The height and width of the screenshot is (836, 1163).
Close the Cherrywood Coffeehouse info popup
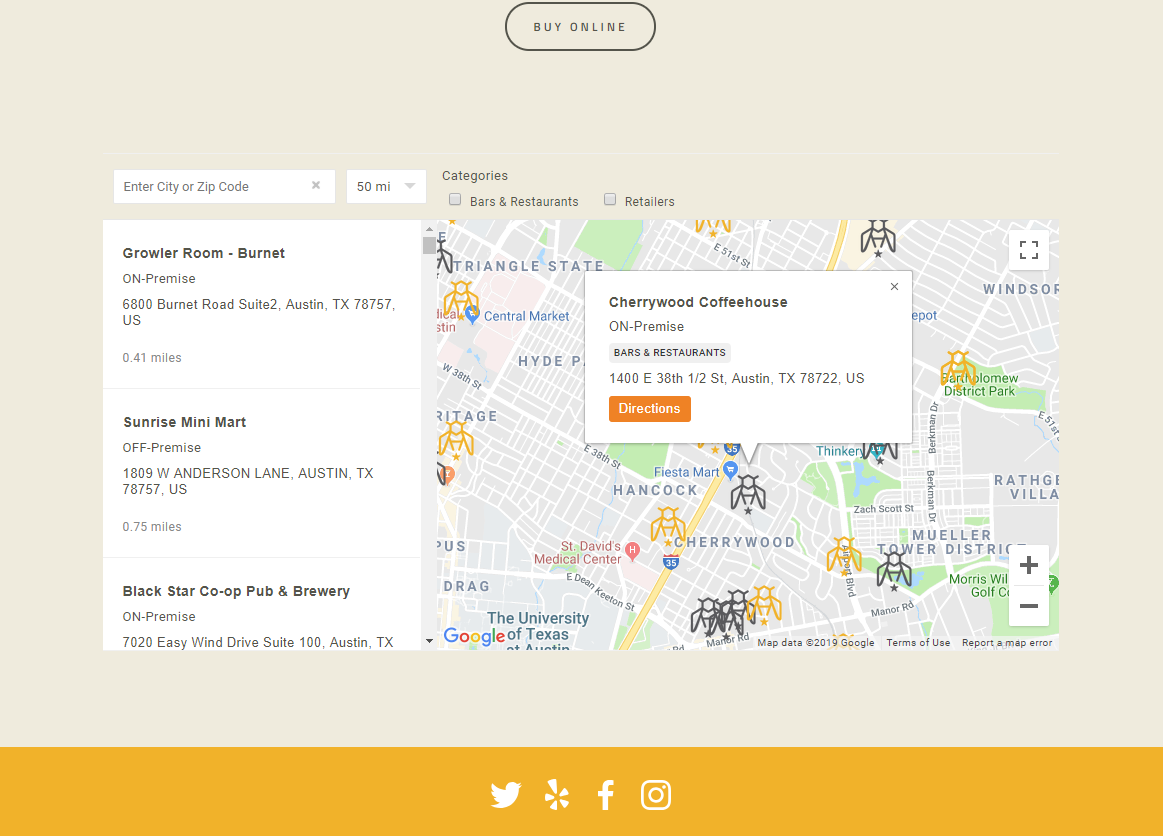(895, 286)
